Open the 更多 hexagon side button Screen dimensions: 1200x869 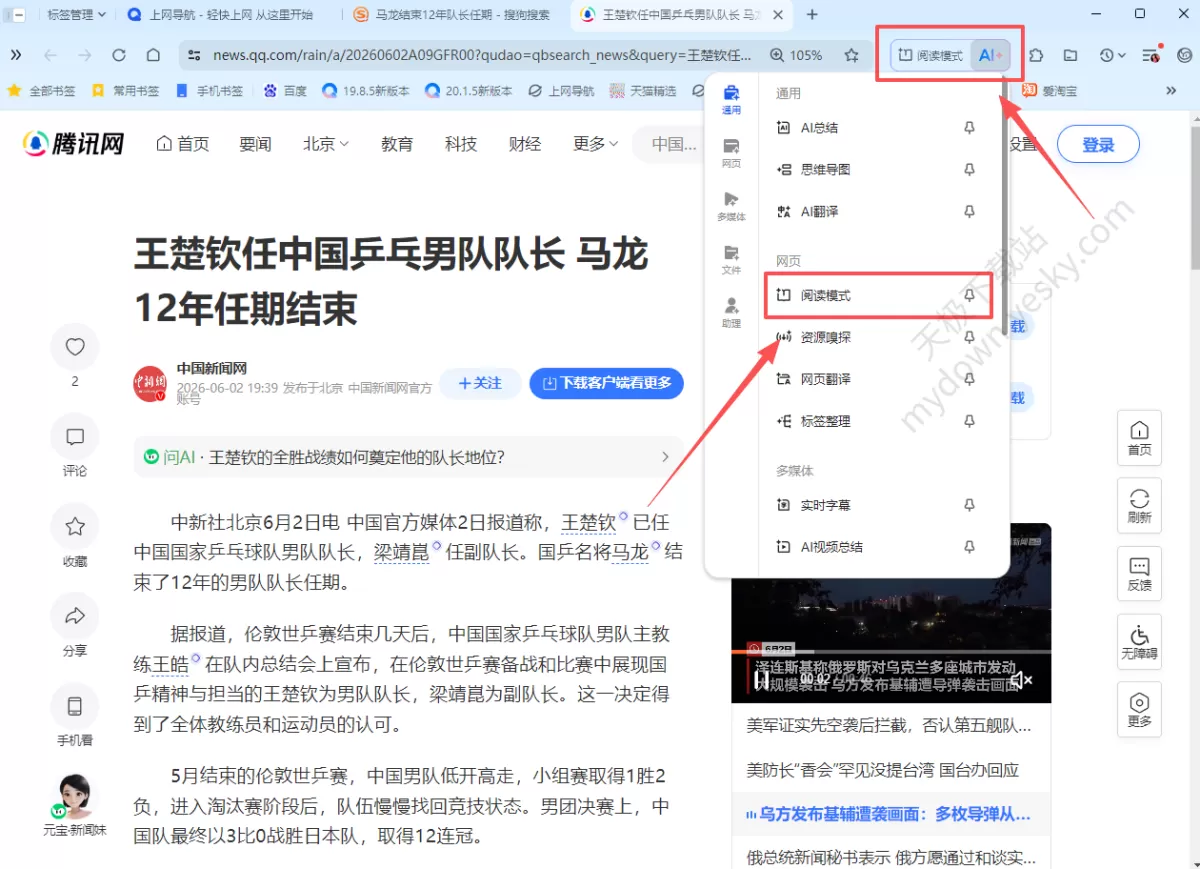point(1139,710)
